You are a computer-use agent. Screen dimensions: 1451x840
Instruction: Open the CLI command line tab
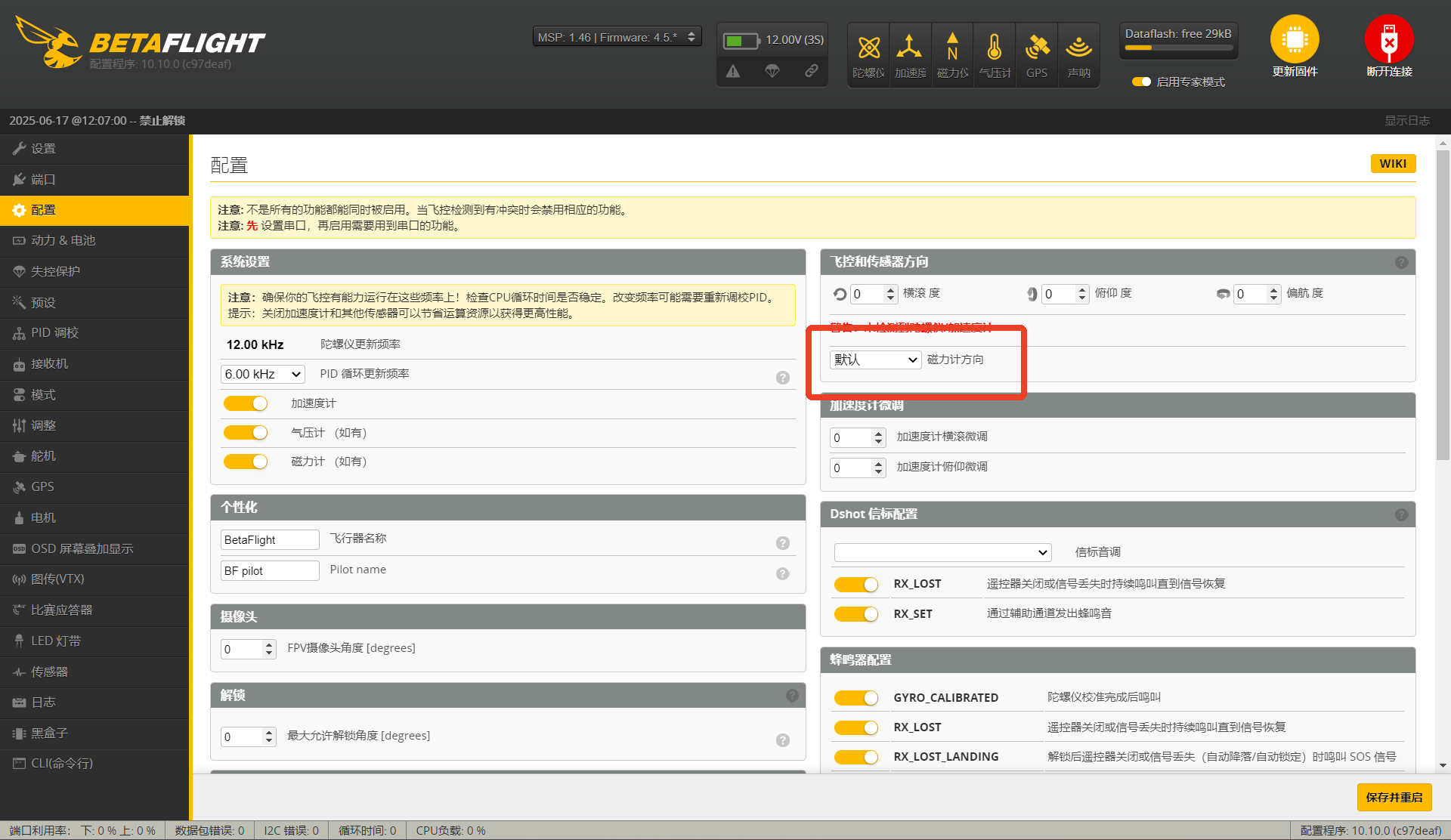[x=94, y=764]
